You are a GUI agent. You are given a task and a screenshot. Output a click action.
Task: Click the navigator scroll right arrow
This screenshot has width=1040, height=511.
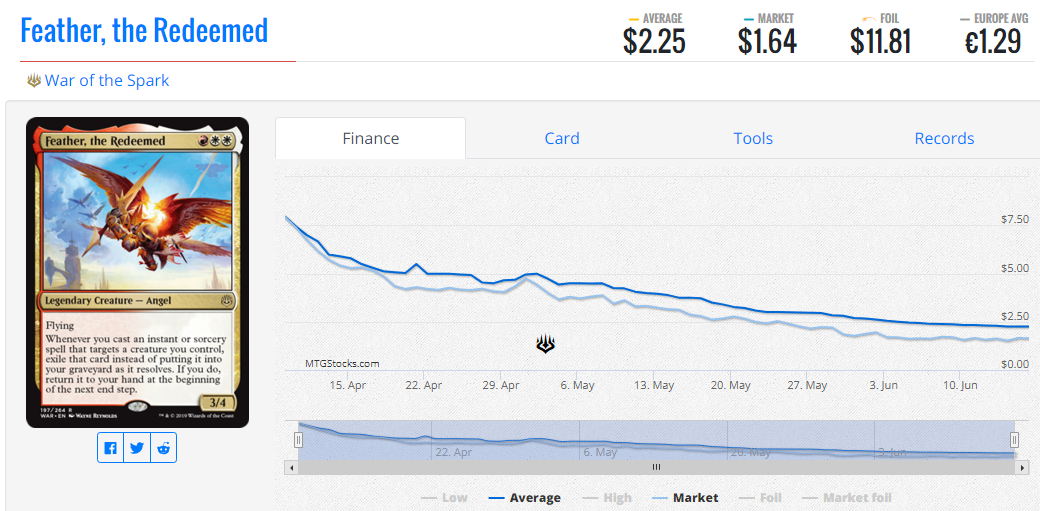pos(1021,467)
